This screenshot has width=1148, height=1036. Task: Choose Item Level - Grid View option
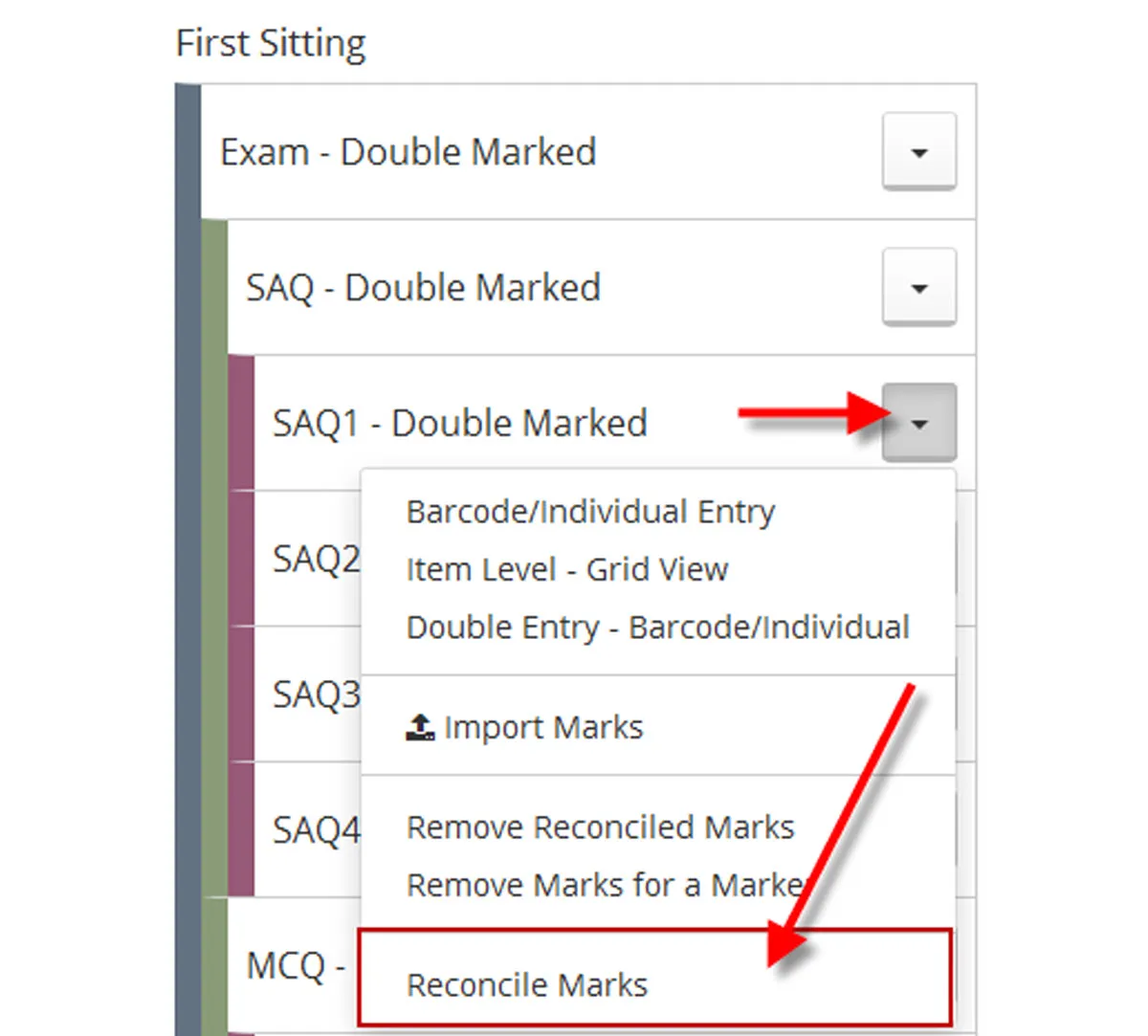tap(566, 570)
